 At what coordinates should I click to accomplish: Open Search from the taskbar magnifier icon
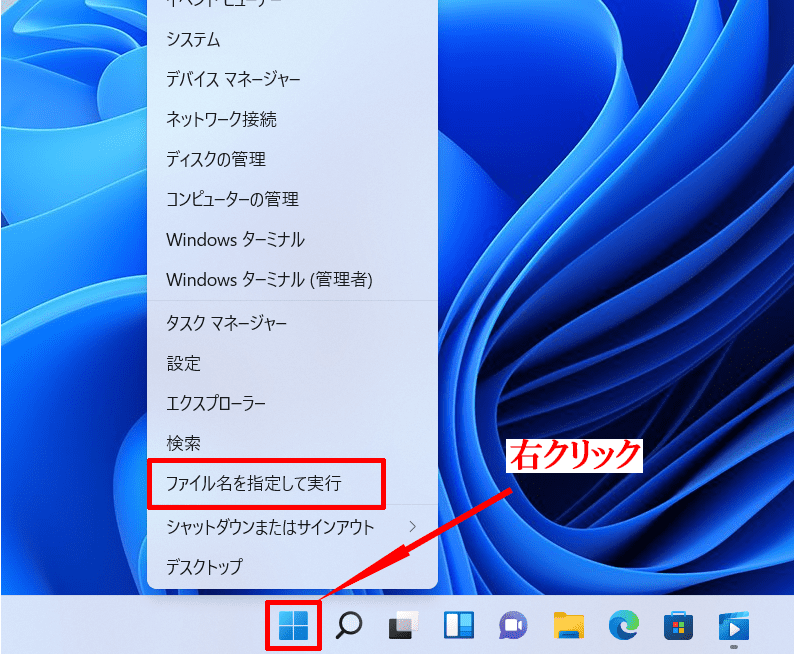348,626
